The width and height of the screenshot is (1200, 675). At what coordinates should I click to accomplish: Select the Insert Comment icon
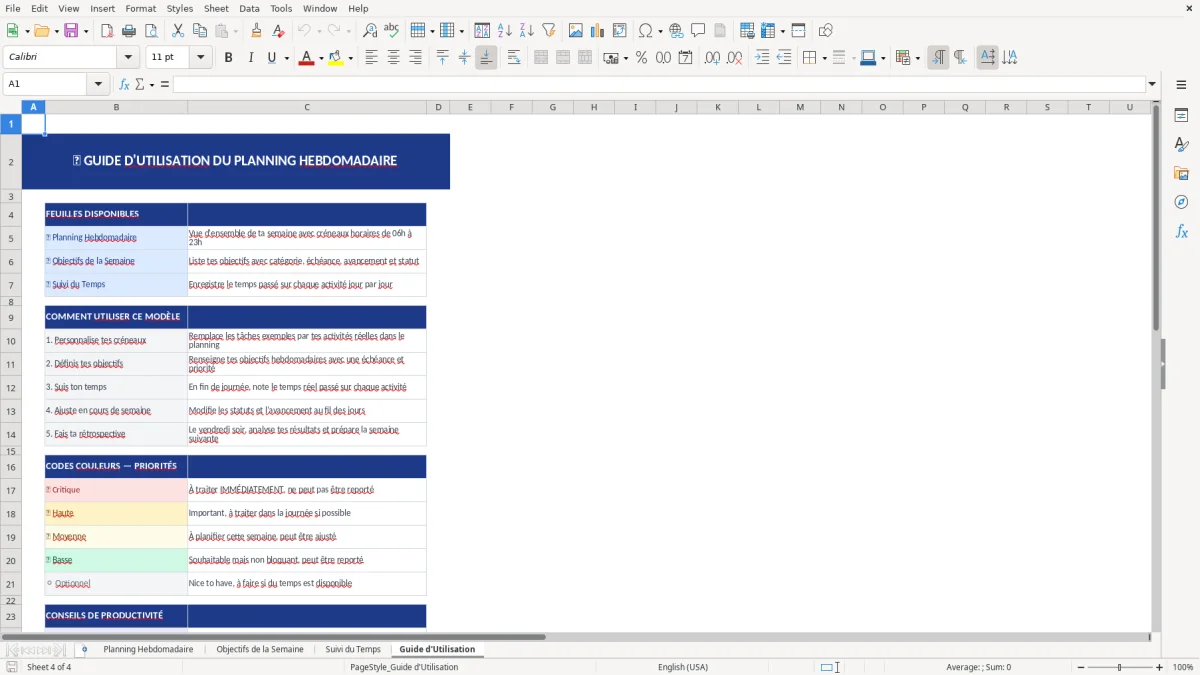pyautogui.click(x=697, y=30)
